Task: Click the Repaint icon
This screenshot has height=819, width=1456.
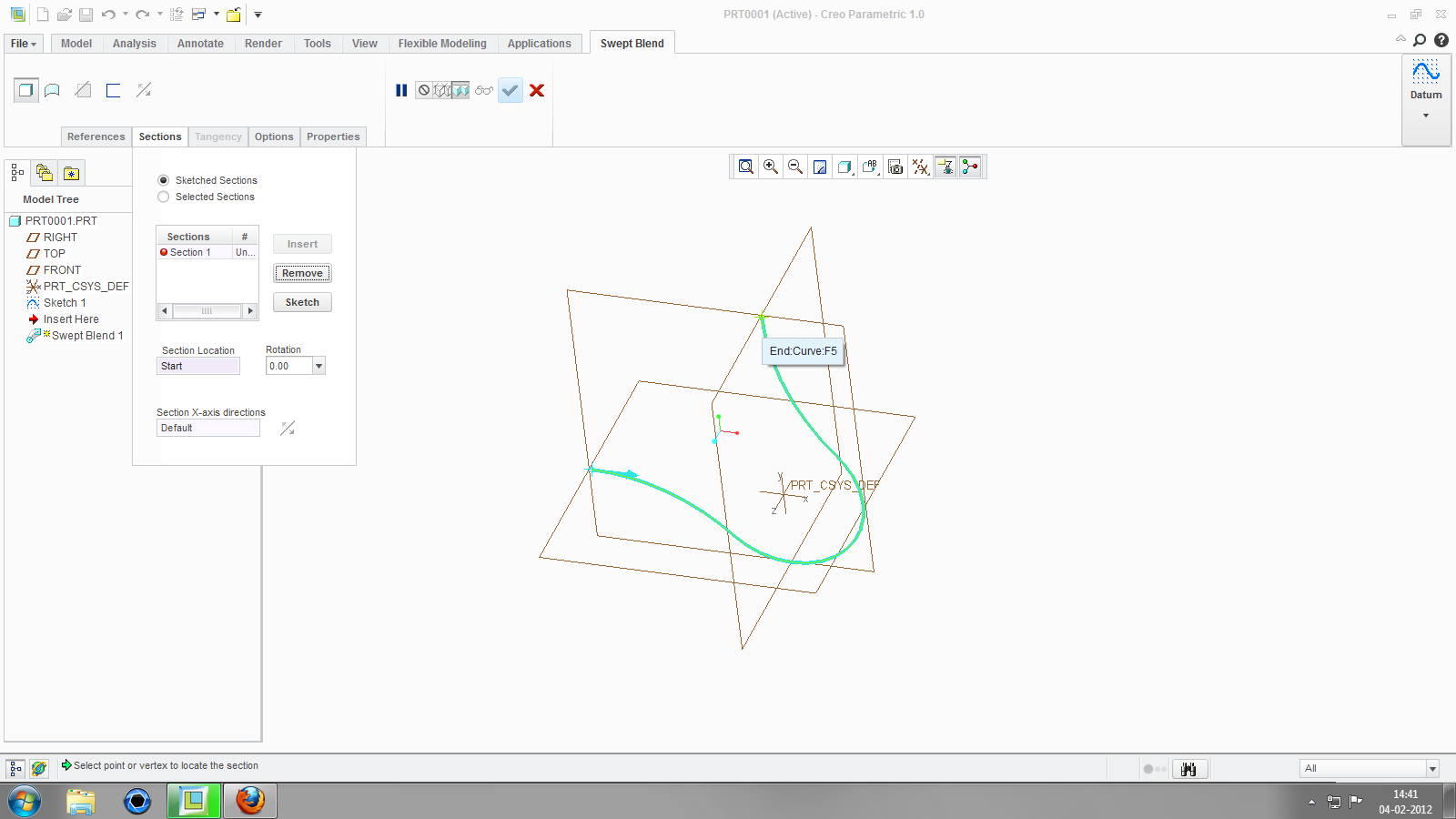Action: [x=820, y=167]
